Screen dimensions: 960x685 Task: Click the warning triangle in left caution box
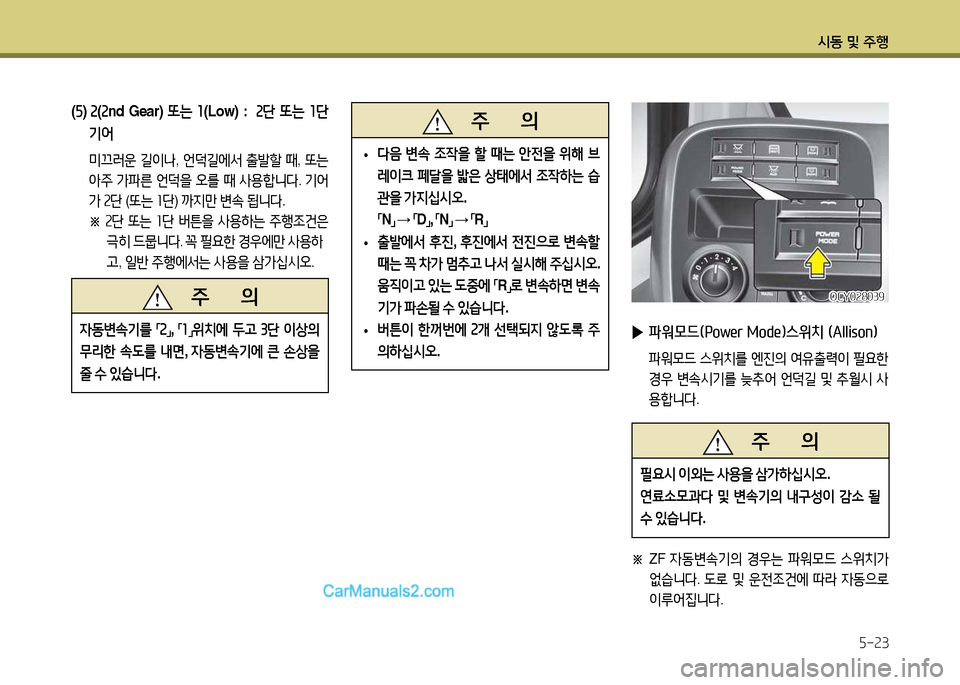click(158, 297)
